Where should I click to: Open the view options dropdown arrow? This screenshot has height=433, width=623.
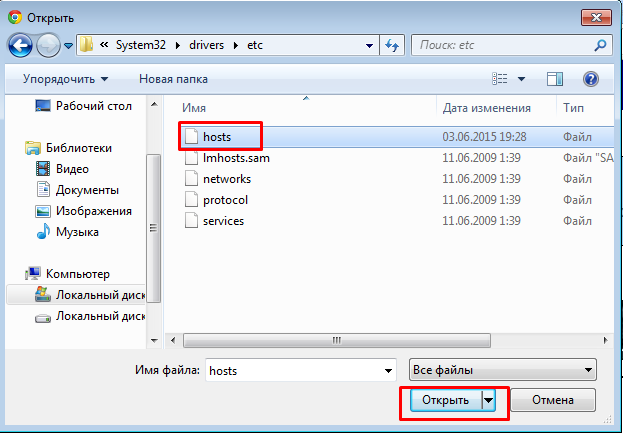521,79
